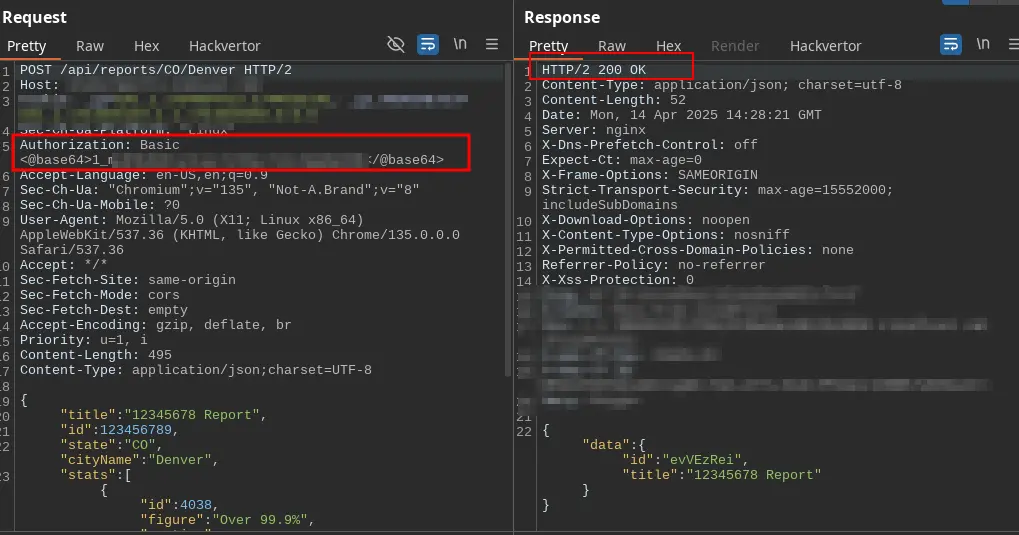The image size is (1019, 535).
Task: Switch to the Hex tab in Request
Action: 147,46
